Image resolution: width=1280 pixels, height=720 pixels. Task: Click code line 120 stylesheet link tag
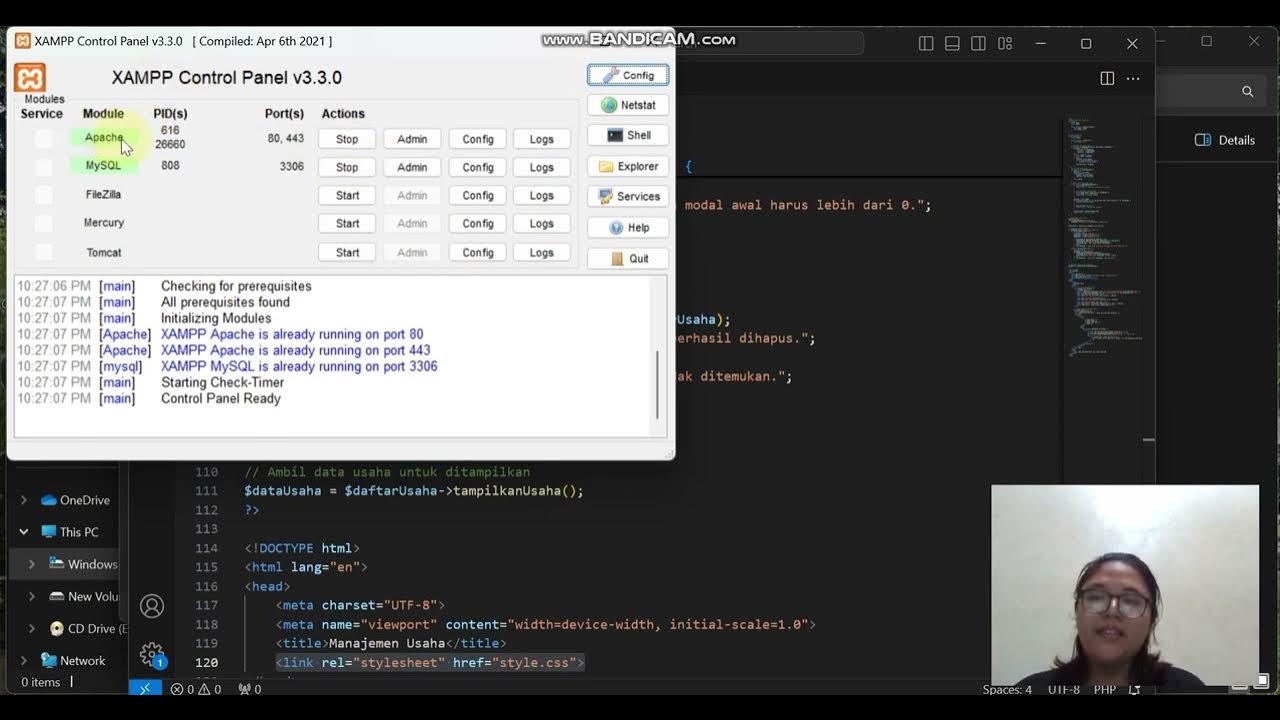(x=430, y=662)
